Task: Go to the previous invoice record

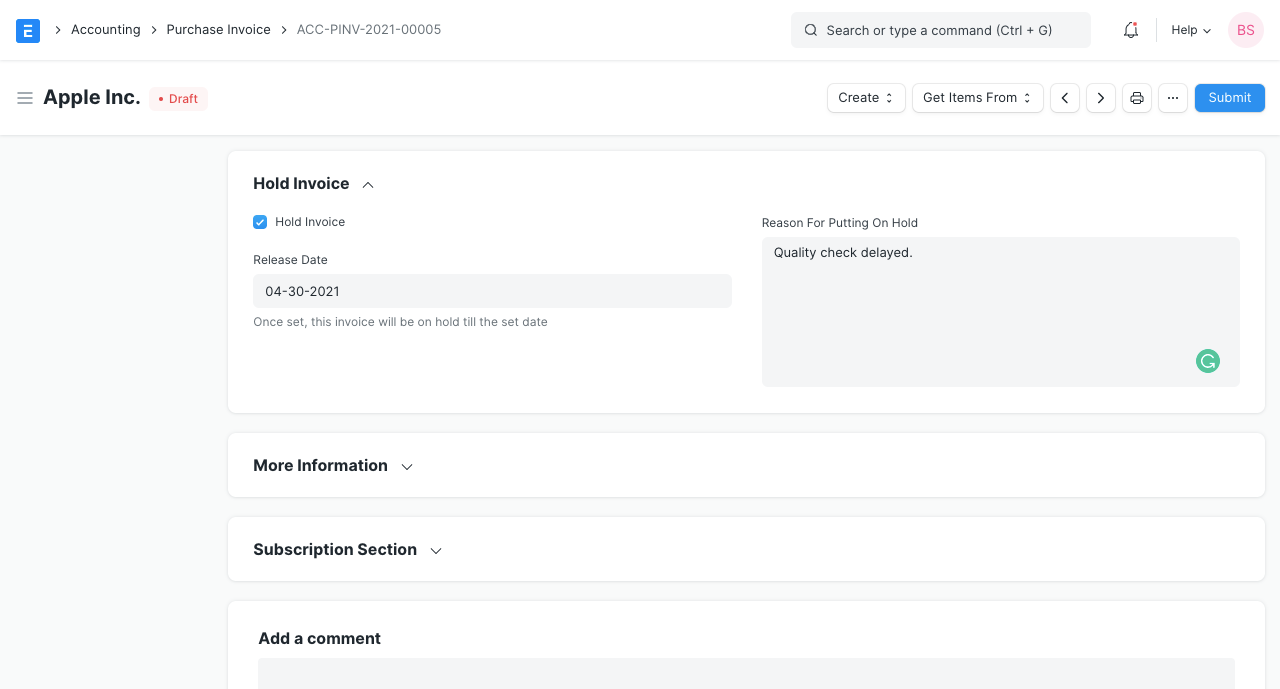Action: 1065,98
